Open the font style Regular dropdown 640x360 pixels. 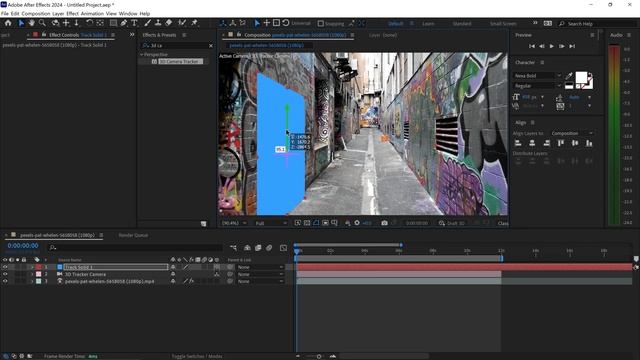[538, 86]
